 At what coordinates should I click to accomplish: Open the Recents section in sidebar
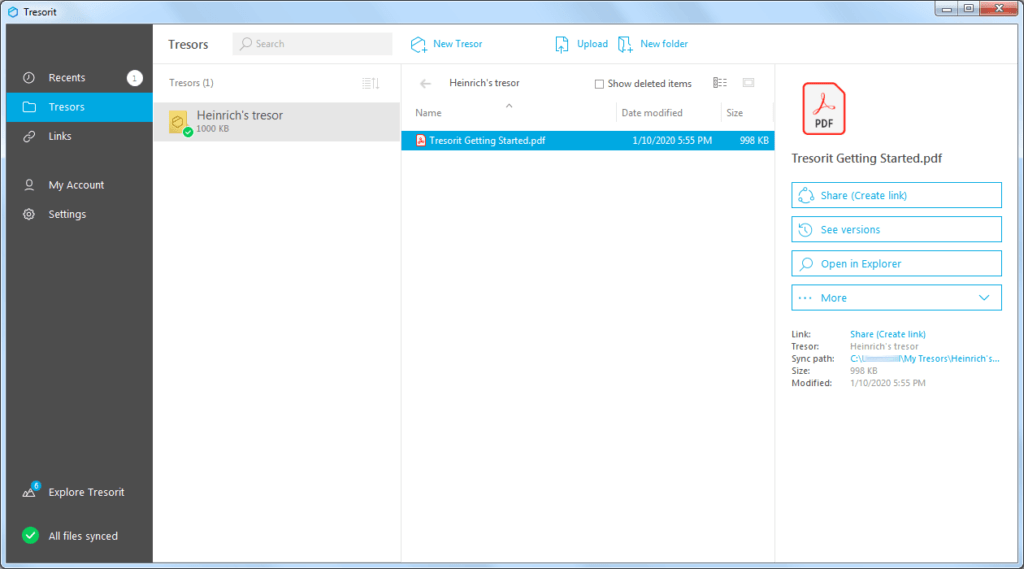pyautogui.click(x=79, y=78)
